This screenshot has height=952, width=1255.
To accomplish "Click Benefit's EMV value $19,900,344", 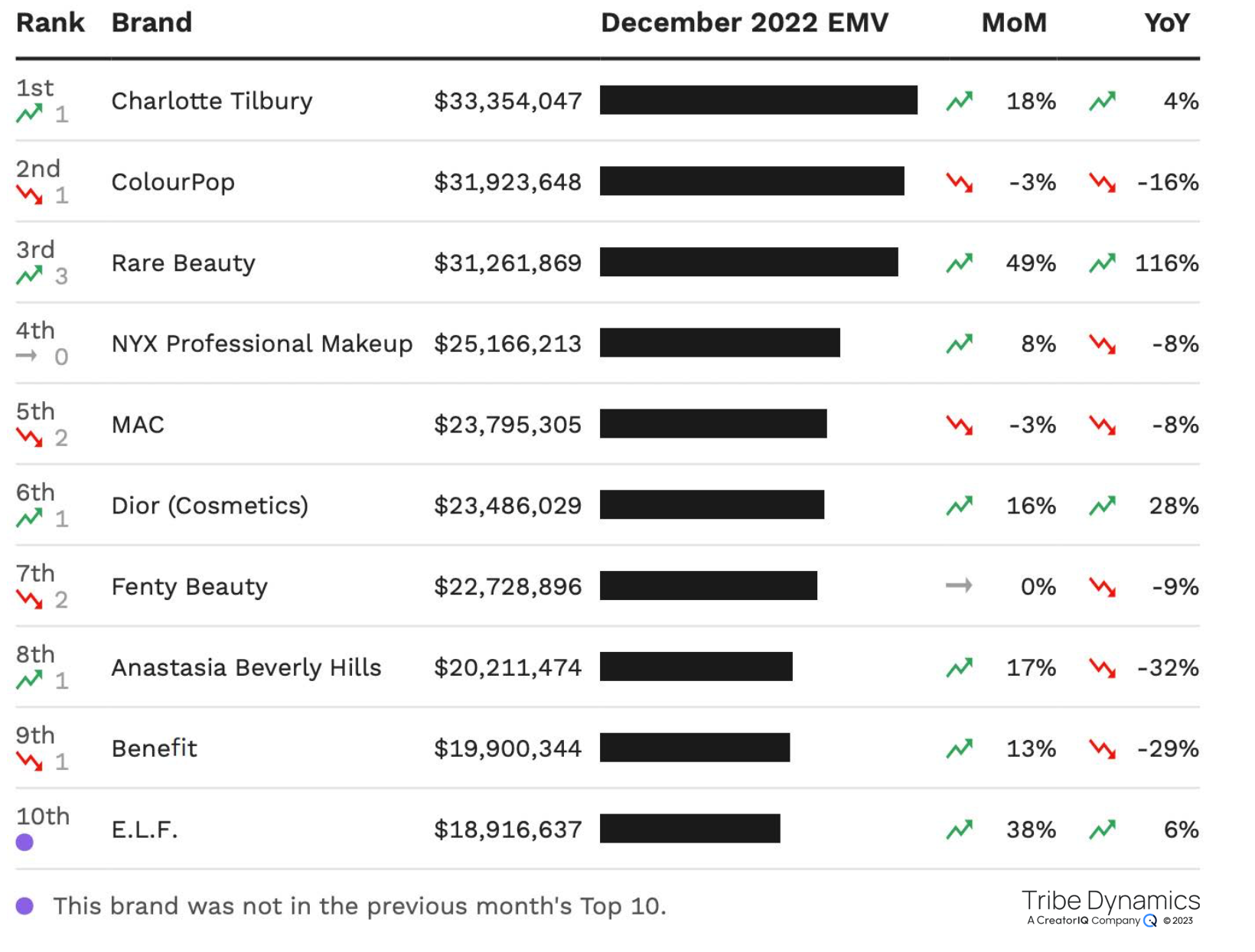I will [508, 748].
